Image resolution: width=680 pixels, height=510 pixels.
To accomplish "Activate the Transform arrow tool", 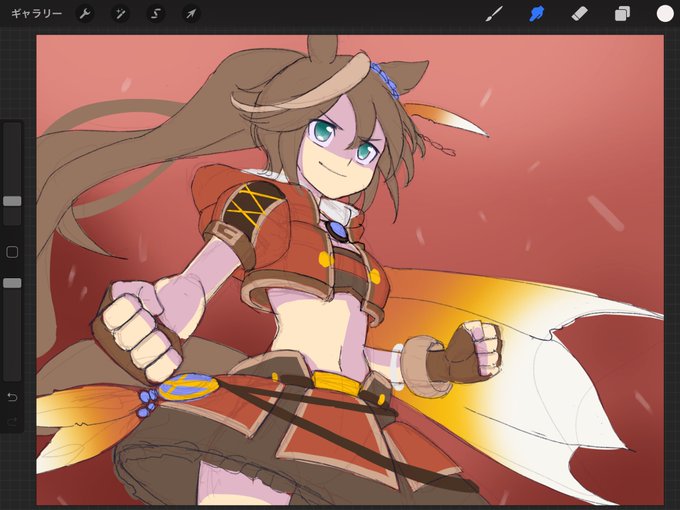I will pyautogui.click(x=191, y=14).
